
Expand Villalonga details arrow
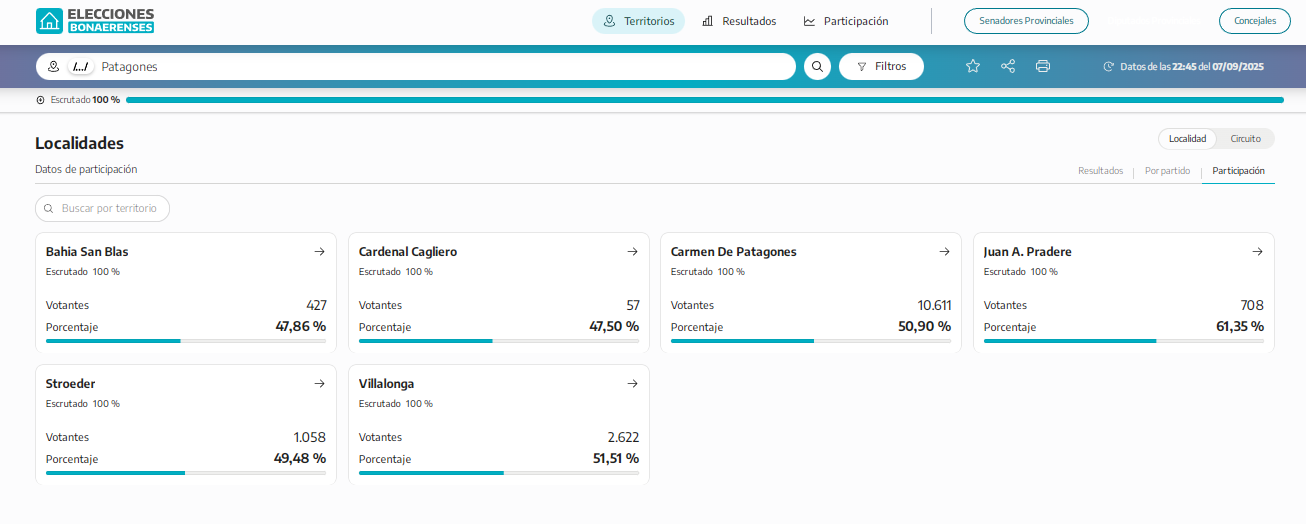[632, 384]
